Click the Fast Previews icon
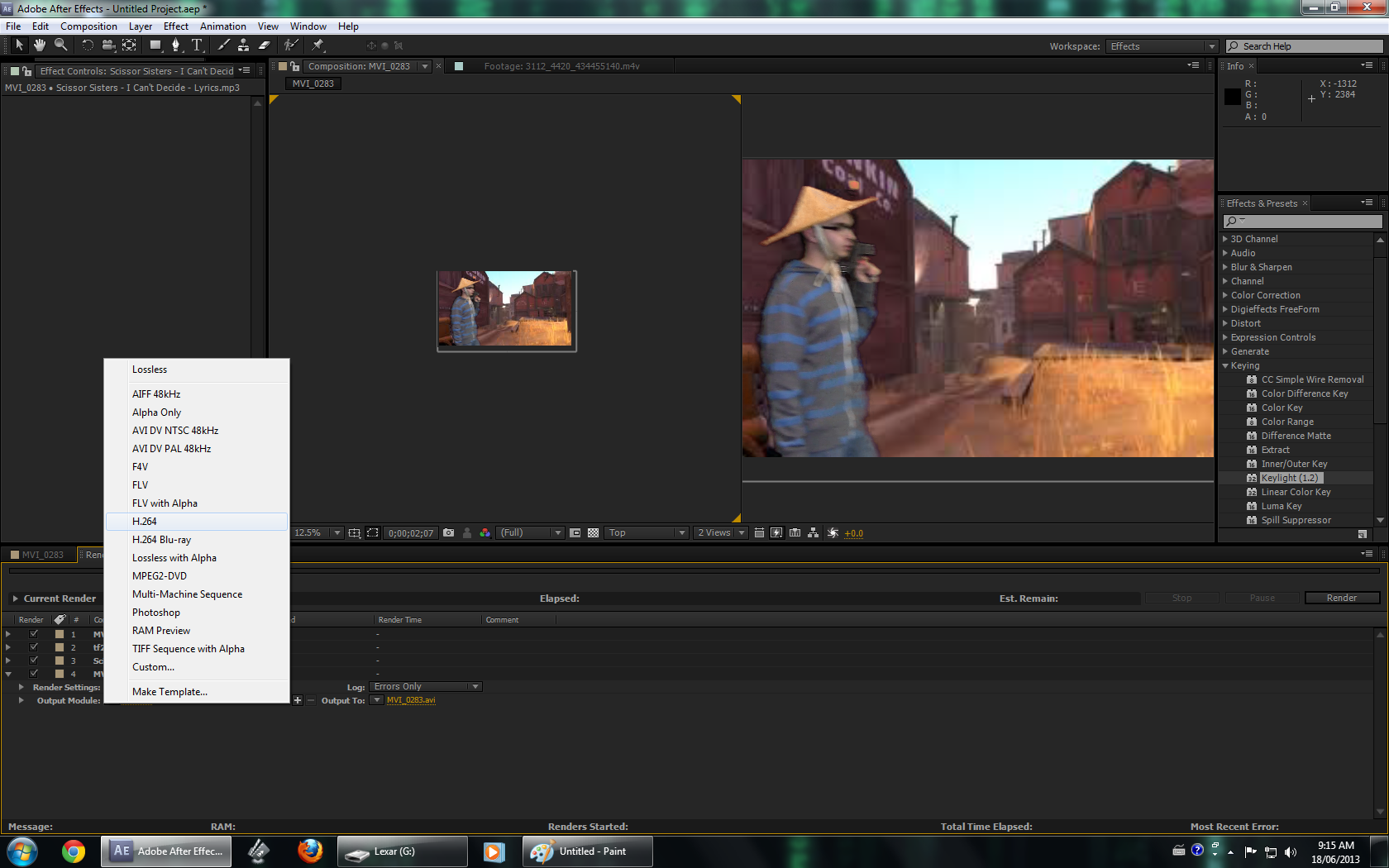The width and height of the screenshot is (1389, 868). click(x=776, y=533)
